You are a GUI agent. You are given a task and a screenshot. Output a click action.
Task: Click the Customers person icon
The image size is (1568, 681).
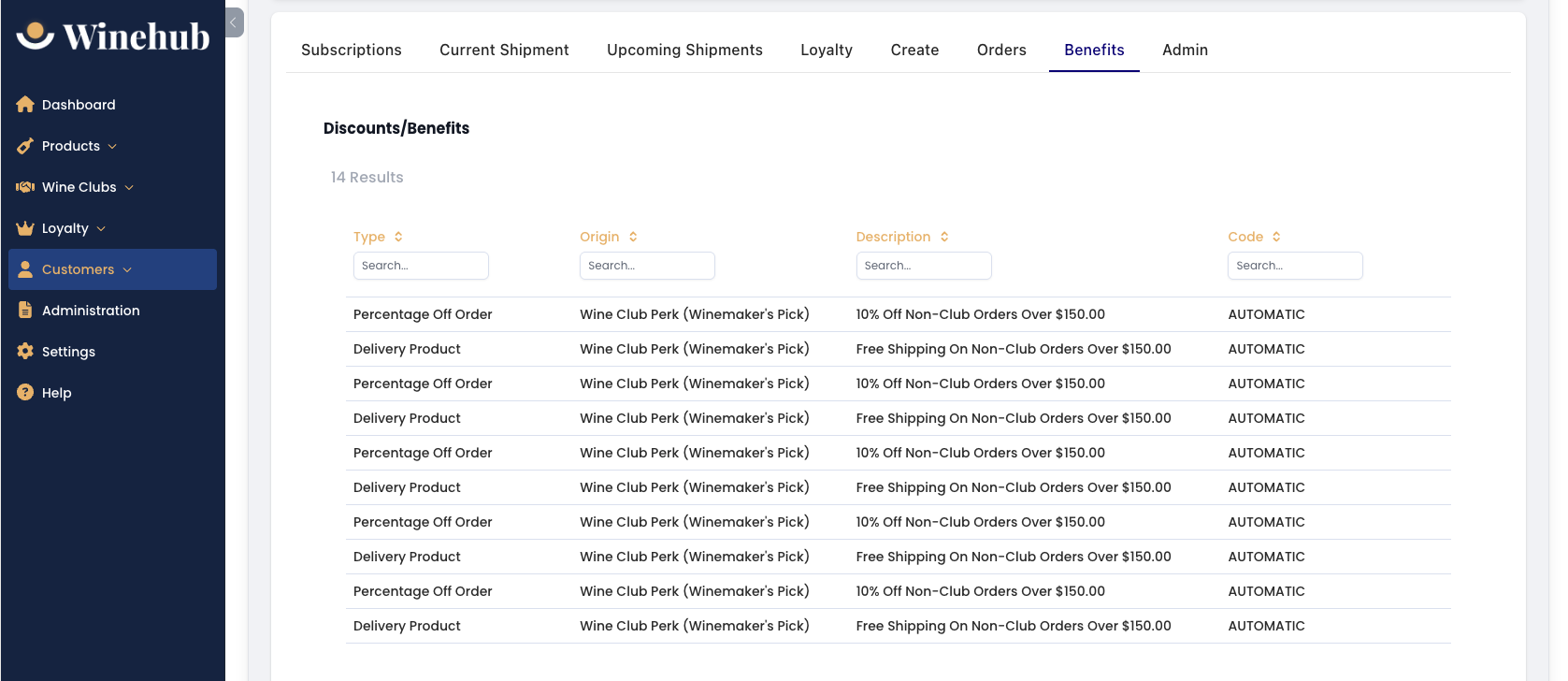tap(25, 269)
